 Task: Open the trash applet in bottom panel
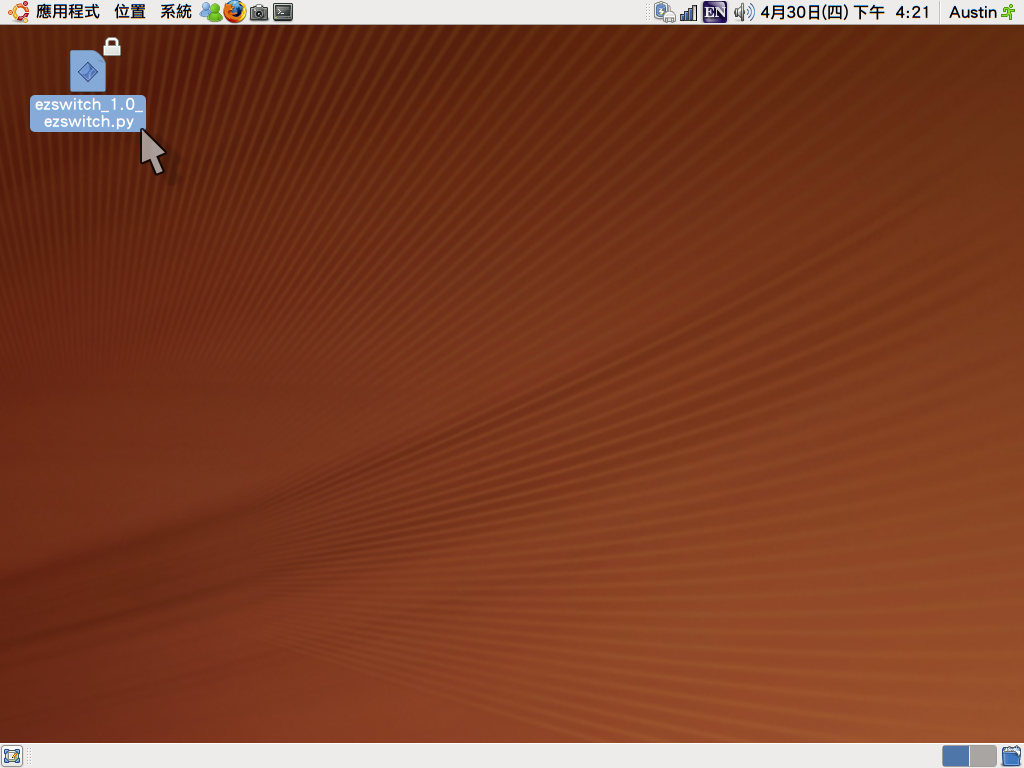pos(1011,756)
